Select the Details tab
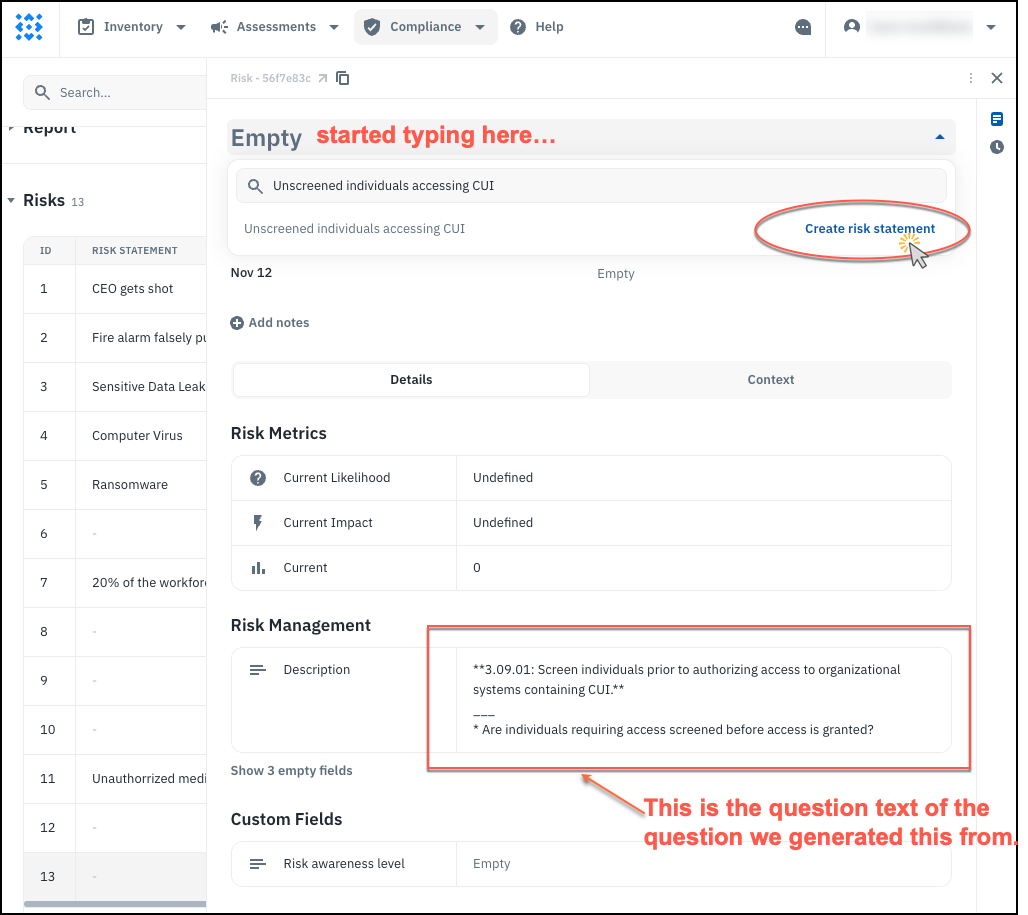Image resolution: width=1028 pixels, height=915 pixels. (x=411, y=380)
